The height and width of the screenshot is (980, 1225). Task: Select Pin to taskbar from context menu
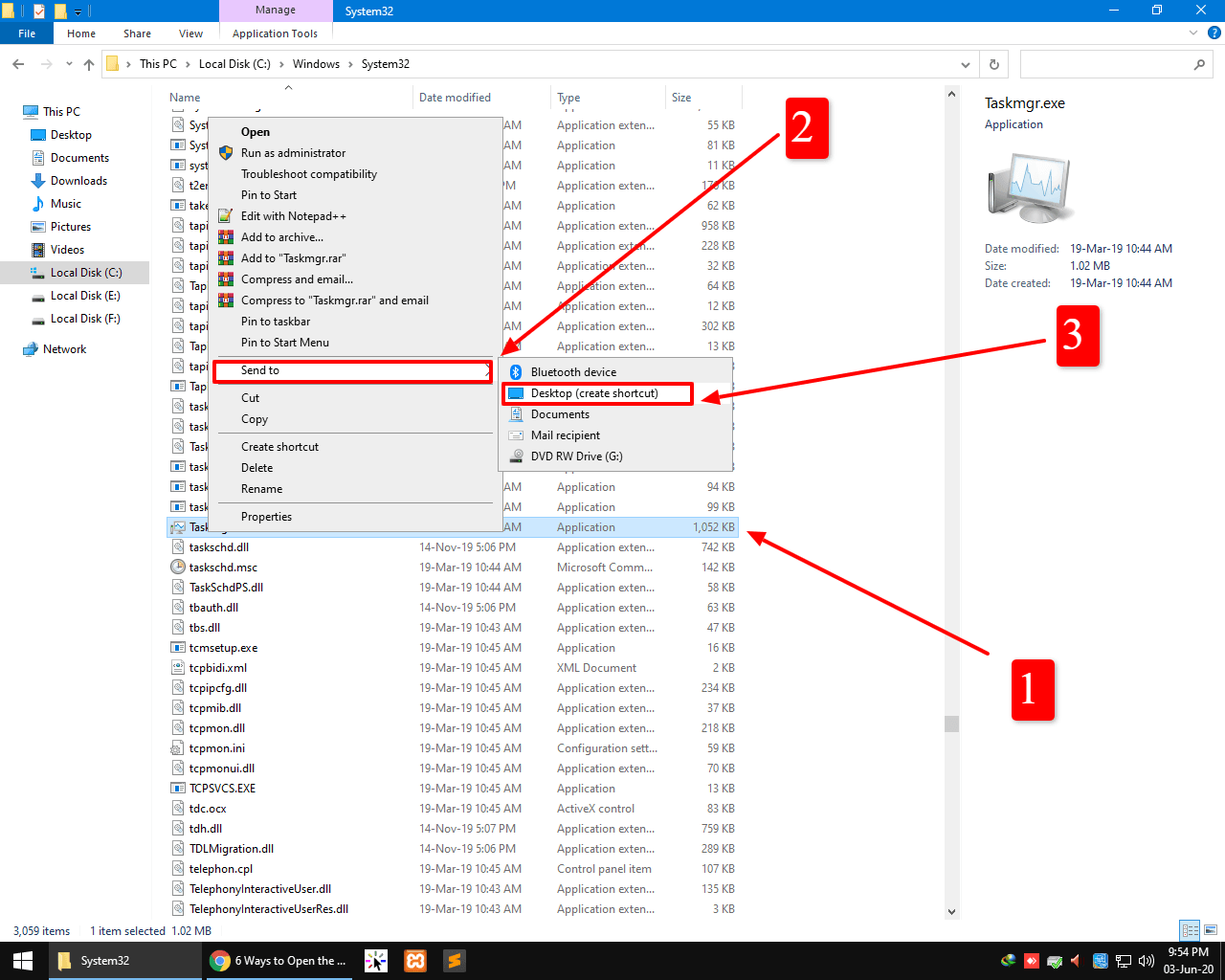click(276, 321)
